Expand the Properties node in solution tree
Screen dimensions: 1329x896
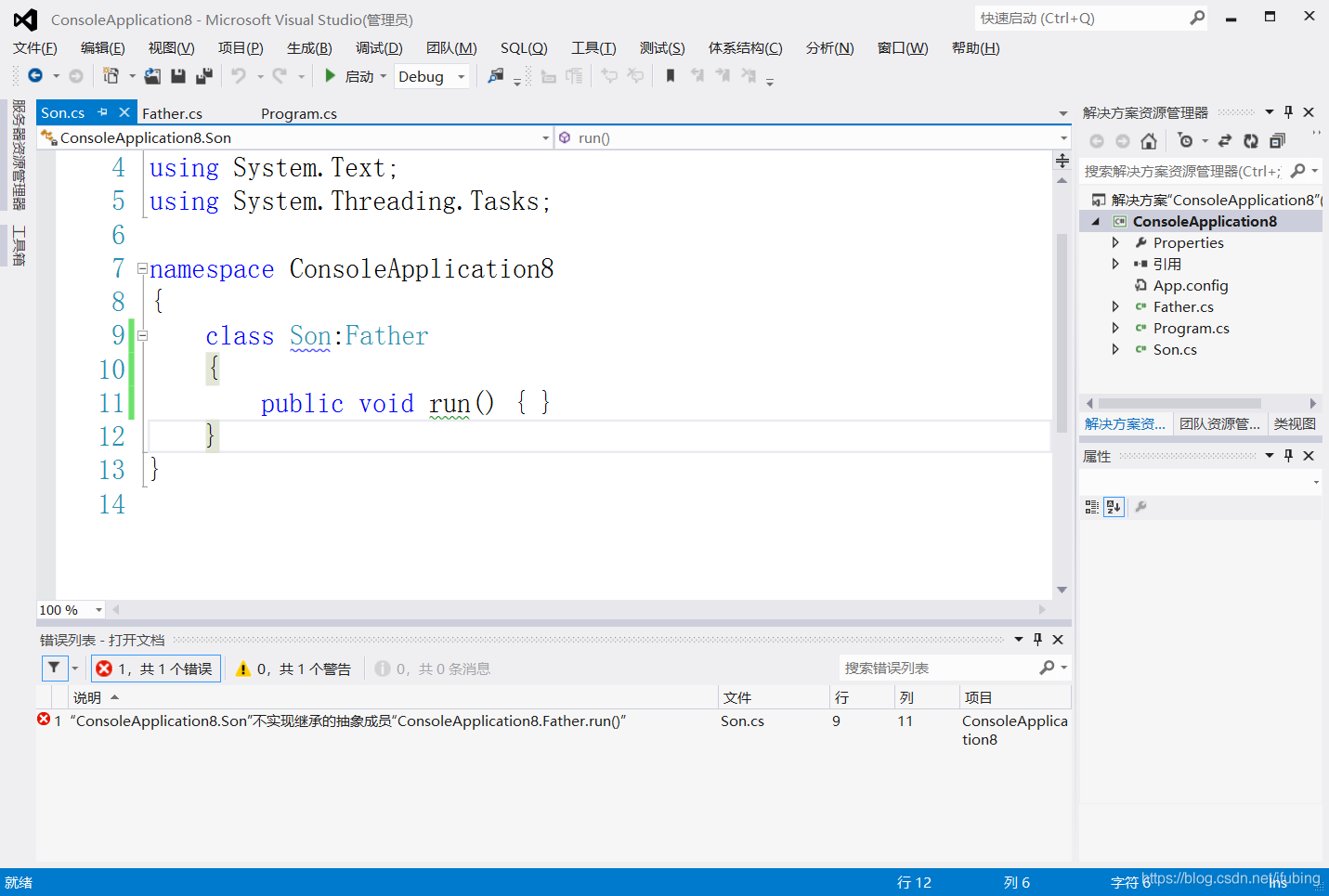[1115, 242]
